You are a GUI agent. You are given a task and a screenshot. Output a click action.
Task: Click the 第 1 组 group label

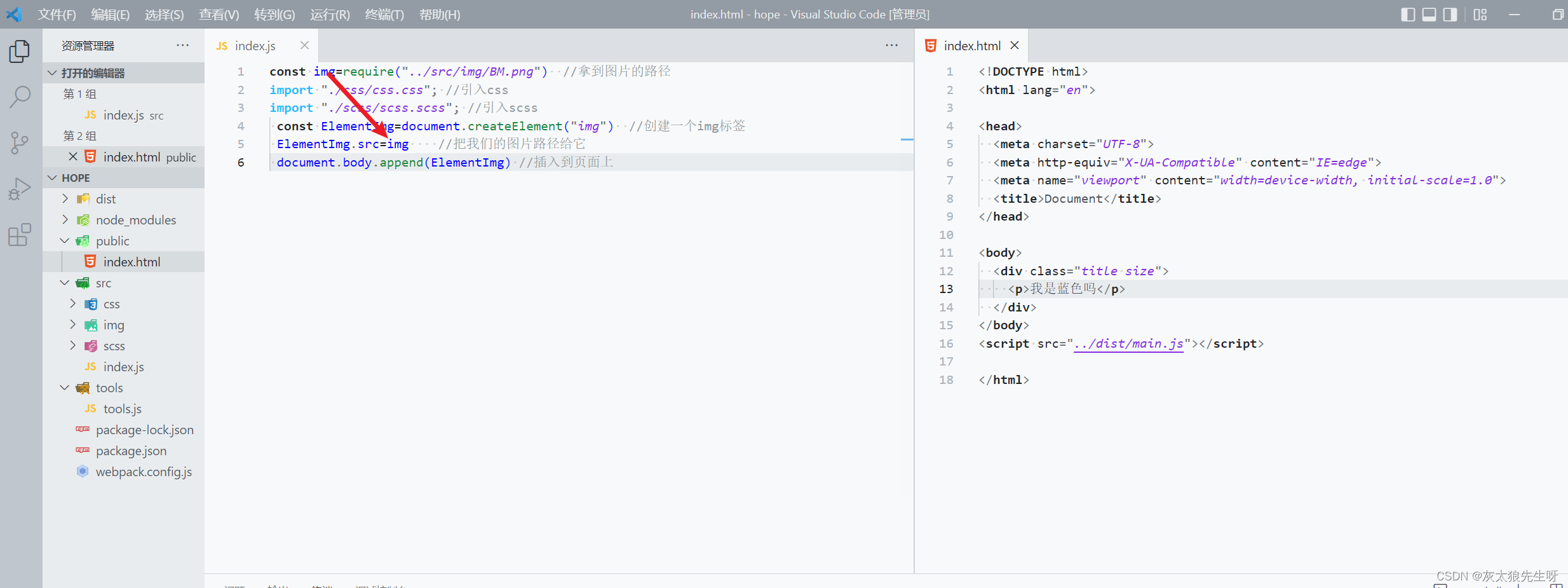coord(80,94)
